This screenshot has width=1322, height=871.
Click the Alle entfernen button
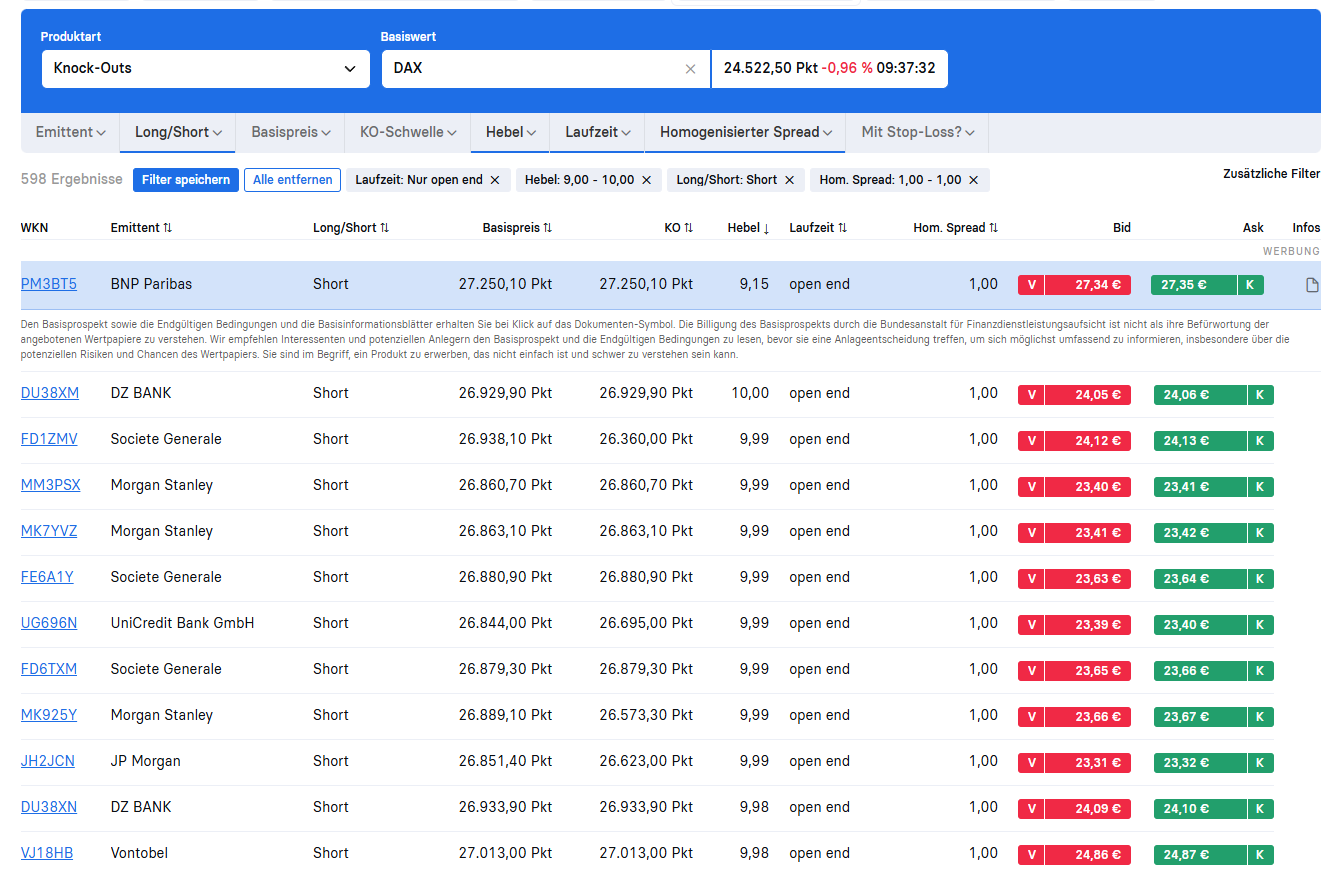point(293,180)
